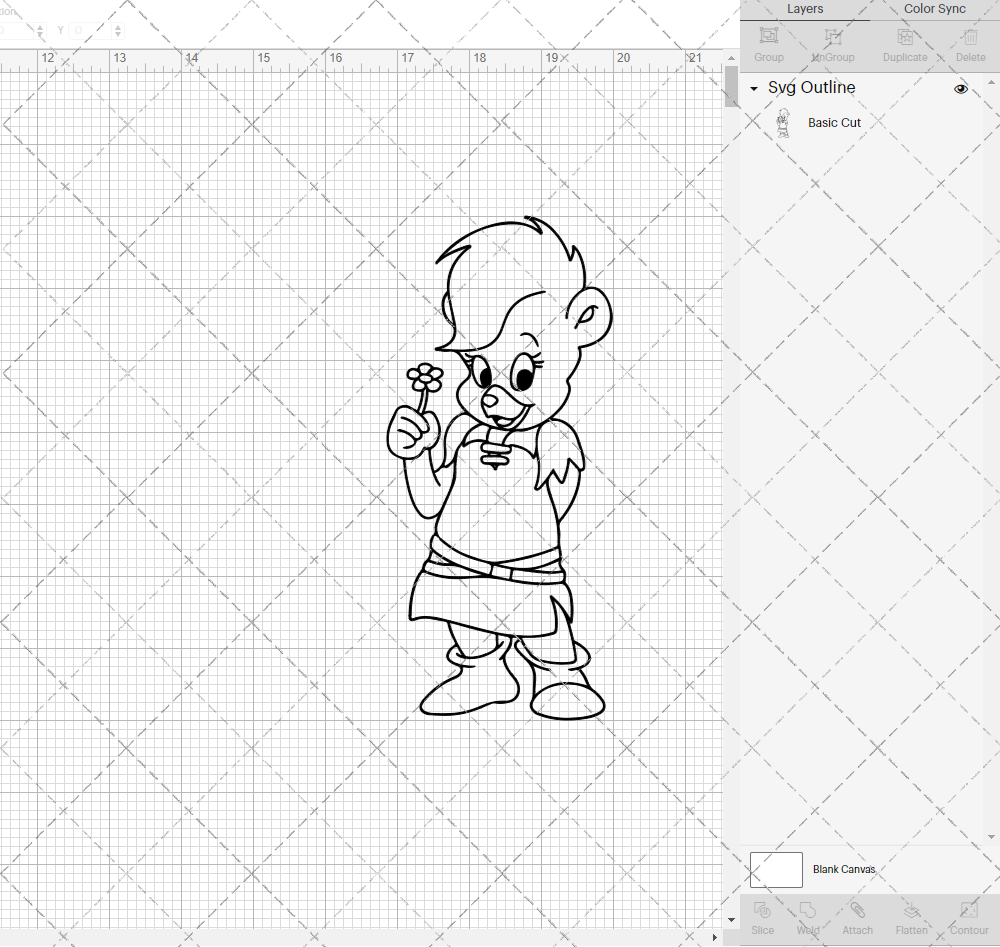This screenshot has width=1000, height=947.
Task: Click the canvas scroll right arrow
Action: [714, 937]
